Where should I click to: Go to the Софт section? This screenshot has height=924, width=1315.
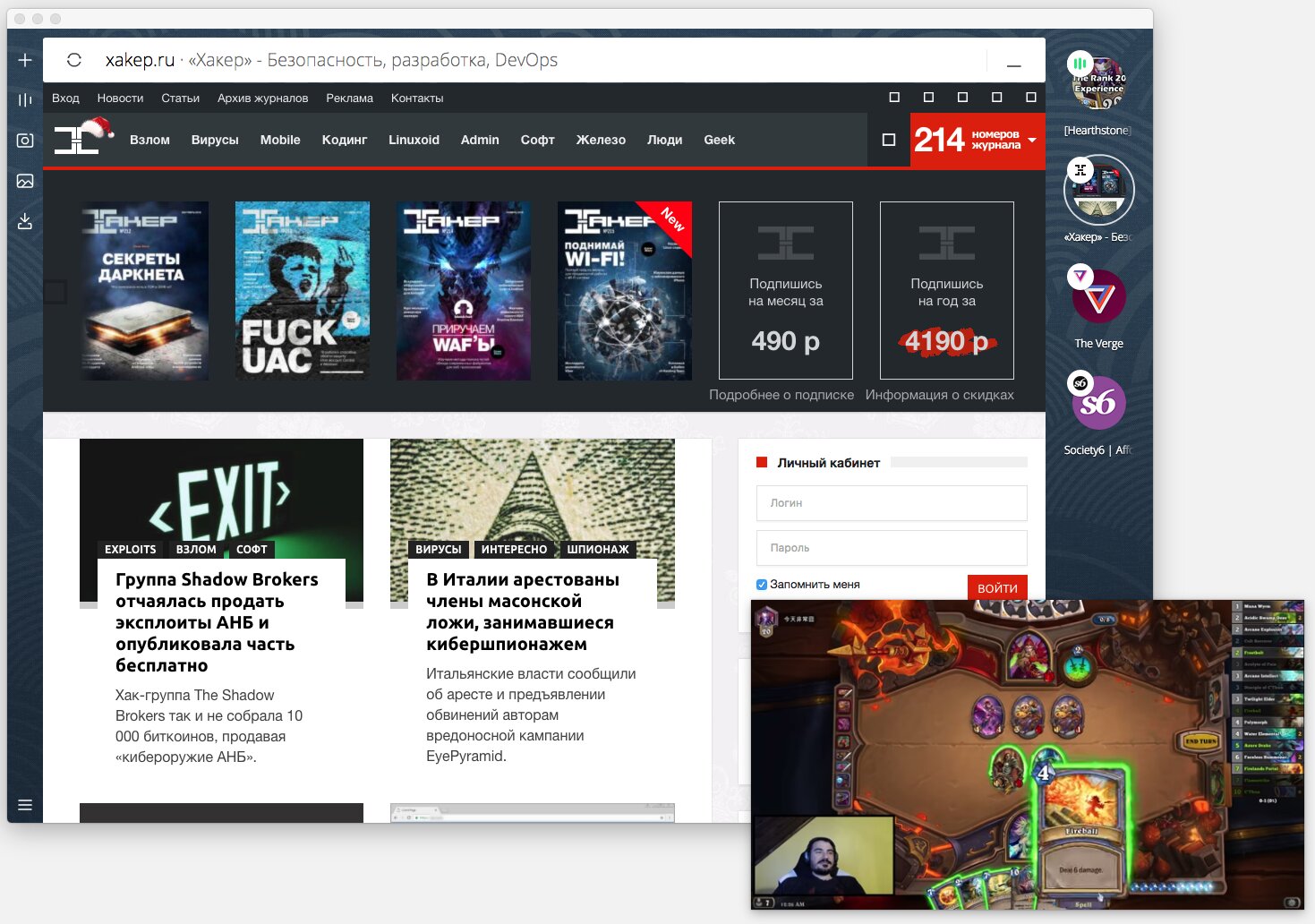pos(538,140)
